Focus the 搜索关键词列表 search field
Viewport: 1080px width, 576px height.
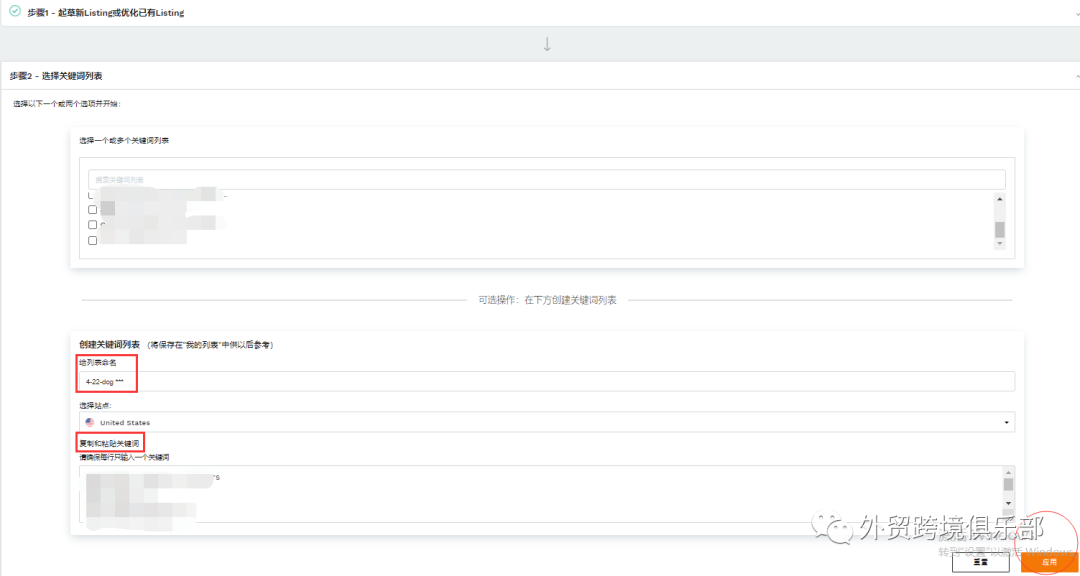547,180
